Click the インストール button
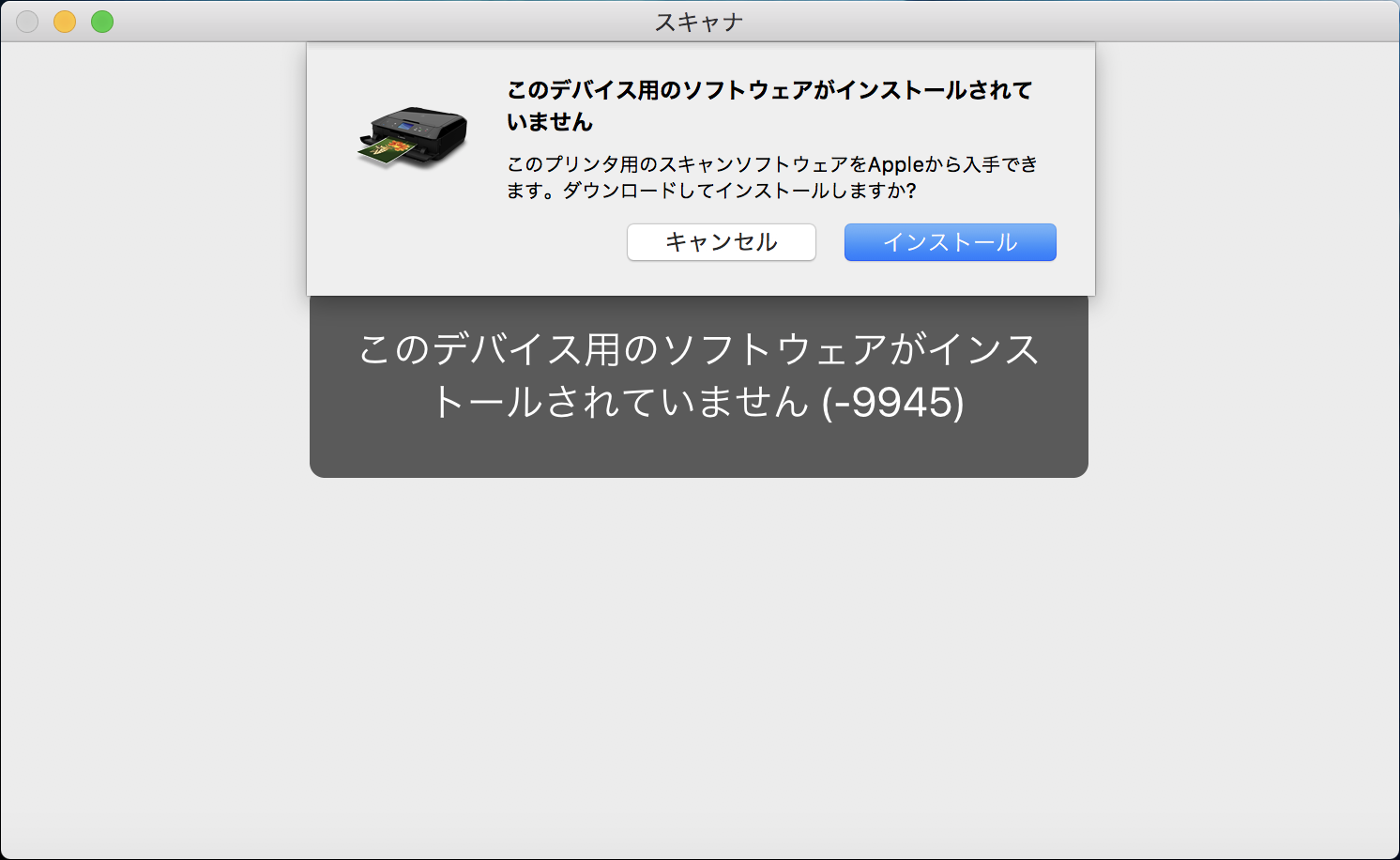Viewport: 1400px width, 860px height. (x=950, y=242)
